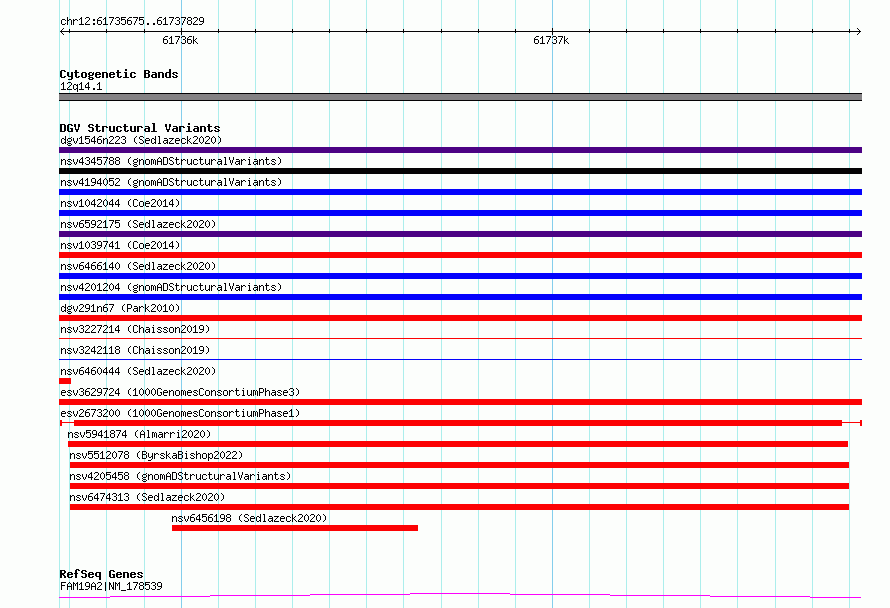The width and height of the screenshot is (890, 608).
Task: Open variant nsv4345788 label
Action: [171, 161]
